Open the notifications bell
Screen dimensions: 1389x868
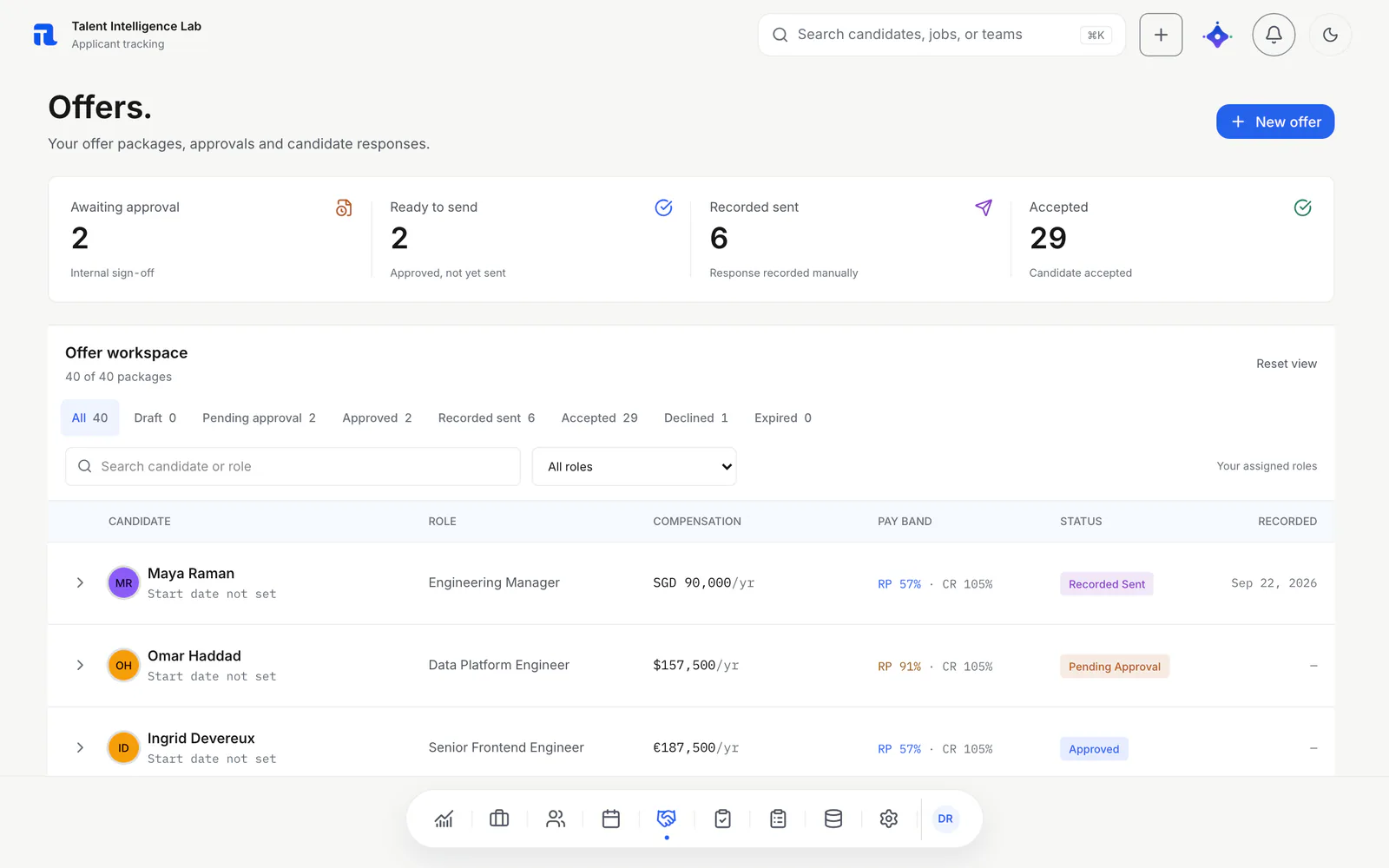(x=1274, y=35)
